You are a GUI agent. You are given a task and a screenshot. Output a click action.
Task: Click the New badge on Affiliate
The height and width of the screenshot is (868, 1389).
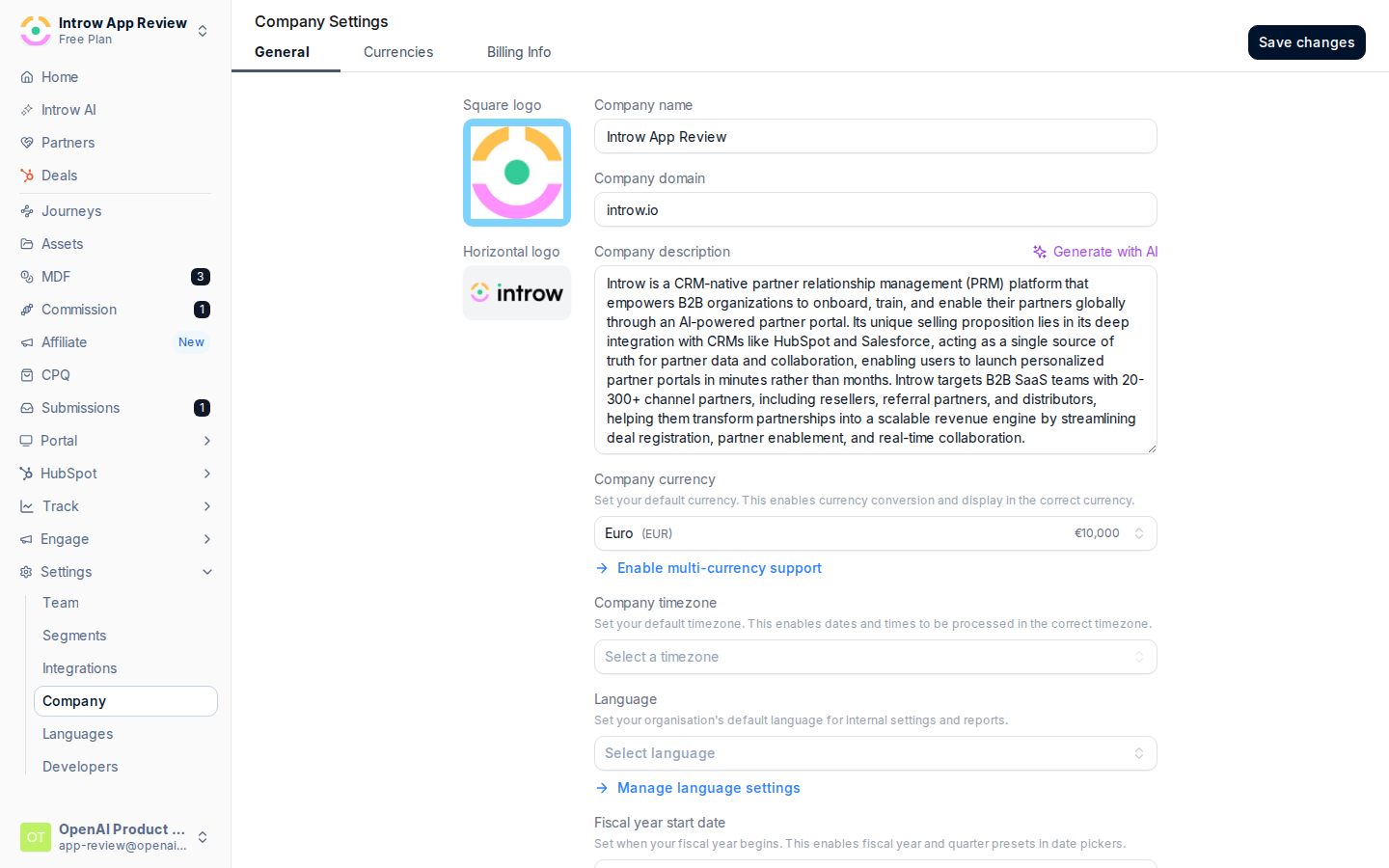191,342
